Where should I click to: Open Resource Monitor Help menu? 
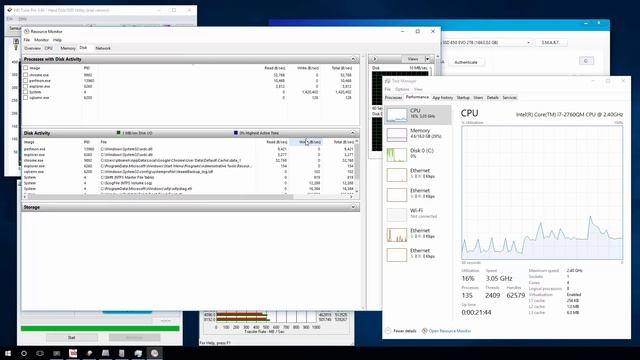[57, 40]
